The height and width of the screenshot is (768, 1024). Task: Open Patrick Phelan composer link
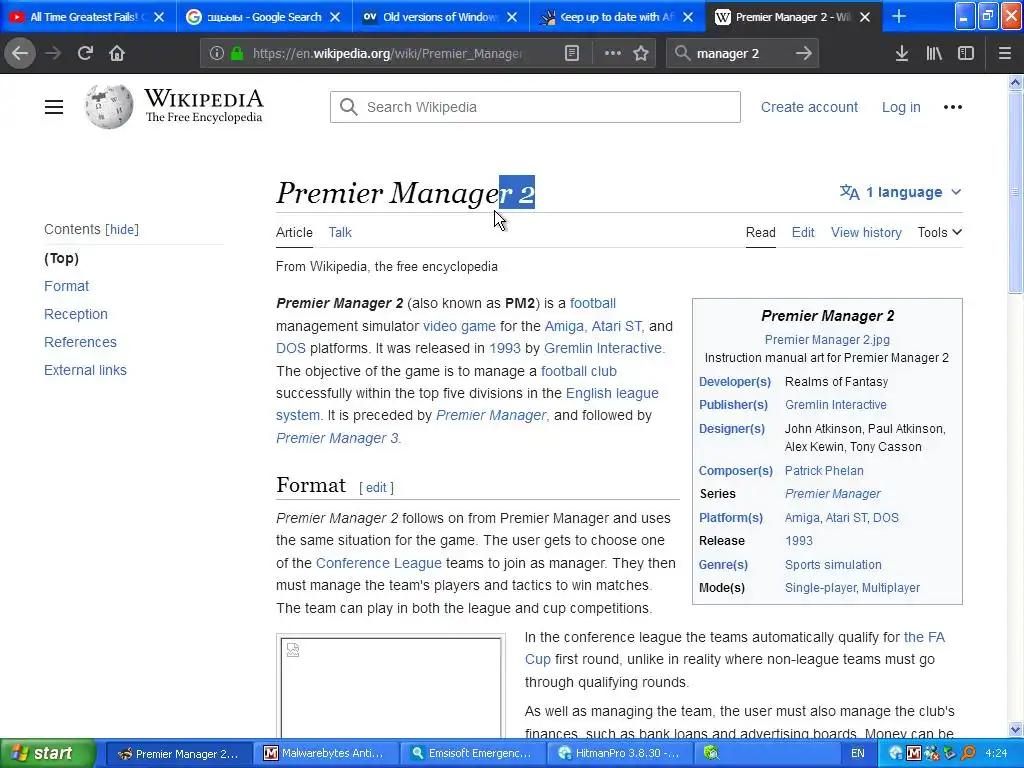(824, 471)
